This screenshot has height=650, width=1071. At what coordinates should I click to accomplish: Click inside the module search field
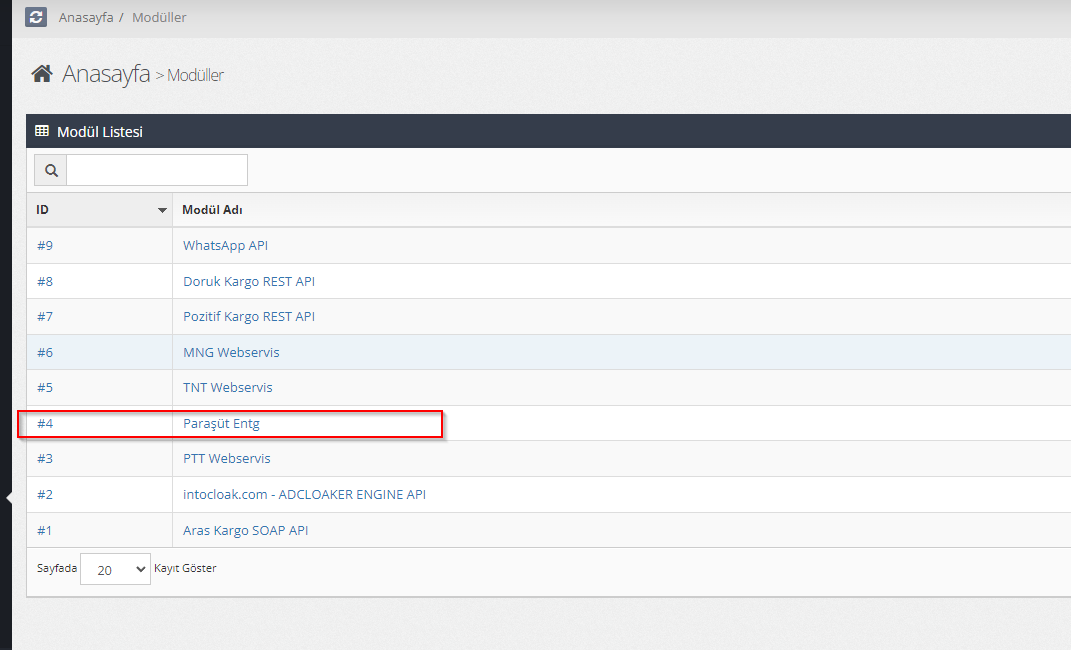[x=157, y=171]
